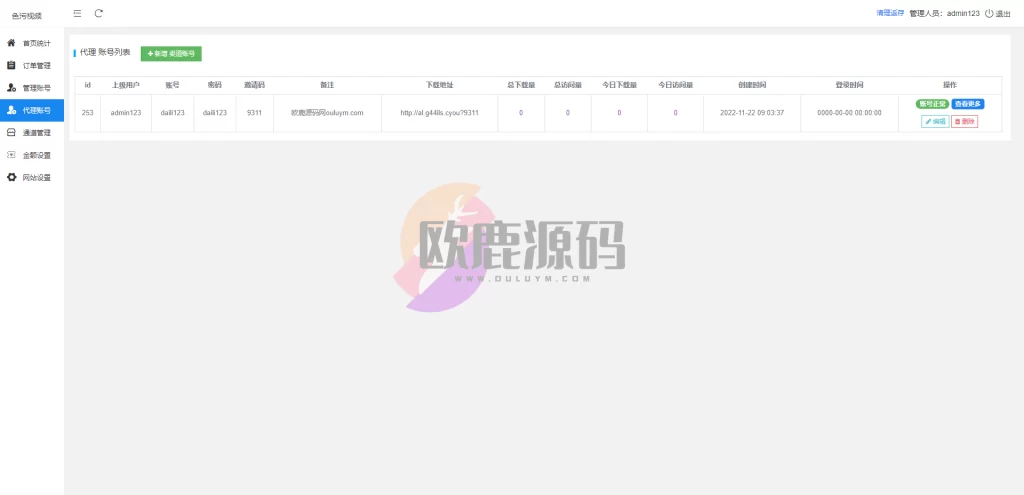Open 金额设置 in the sidebar

click(32, 155)
